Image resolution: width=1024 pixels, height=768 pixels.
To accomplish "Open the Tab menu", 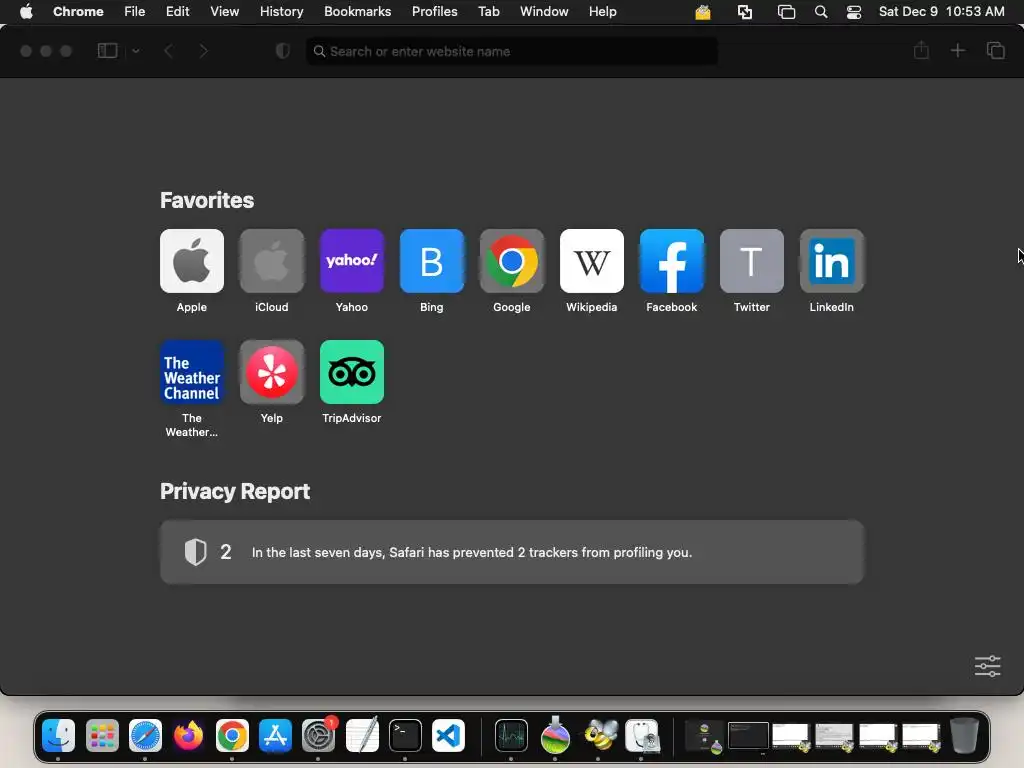I will point(488,12).
